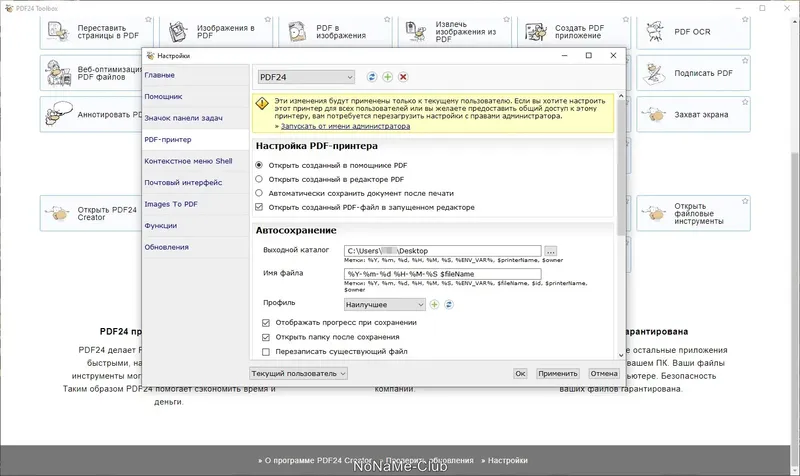This screenshot has height=476, width=800.
Task: Star the Создать PDF приложение tile
Action: pyautogui.click(x=626, y=19)
